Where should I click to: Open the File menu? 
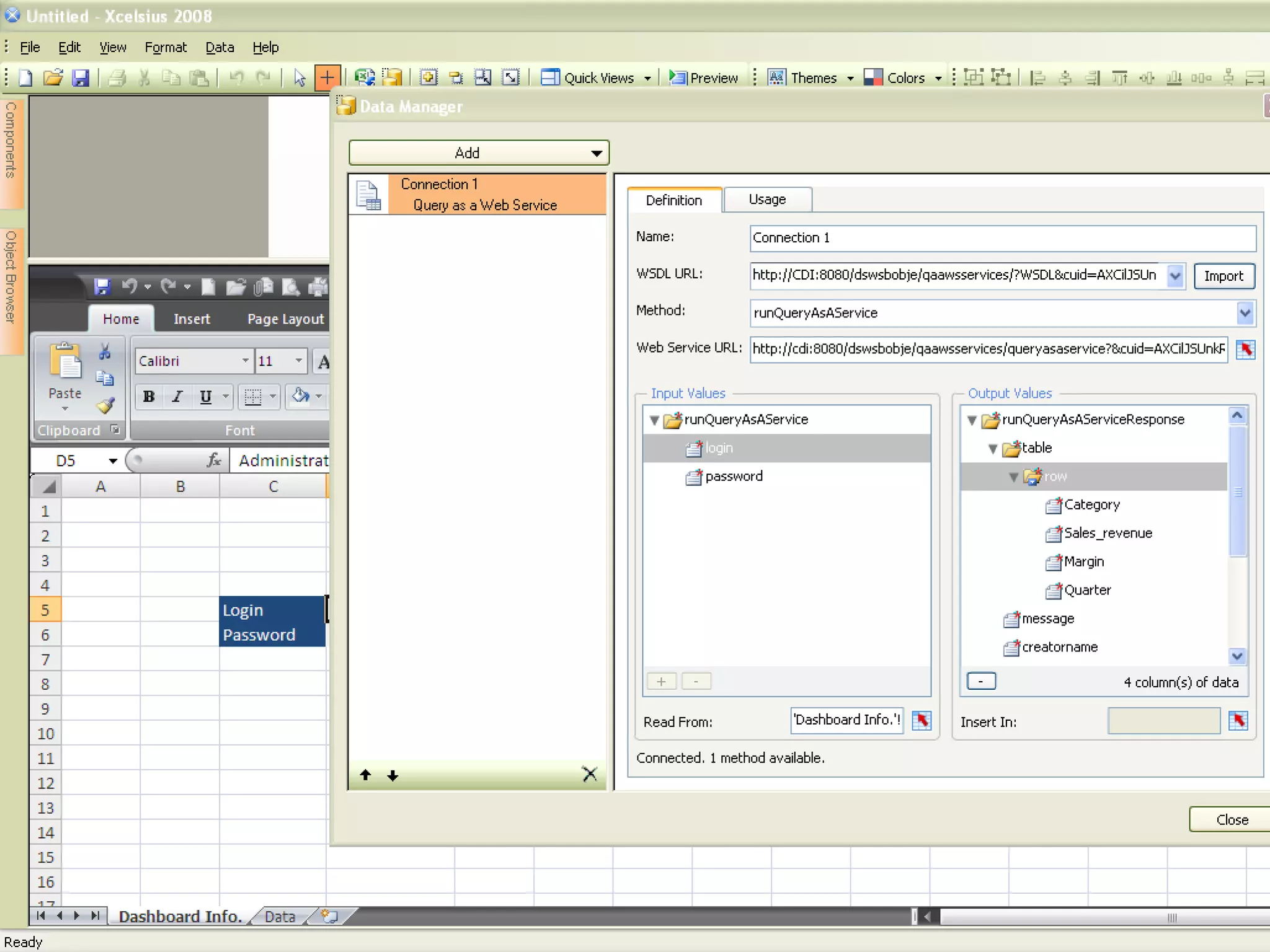click(x=29, y=47)
